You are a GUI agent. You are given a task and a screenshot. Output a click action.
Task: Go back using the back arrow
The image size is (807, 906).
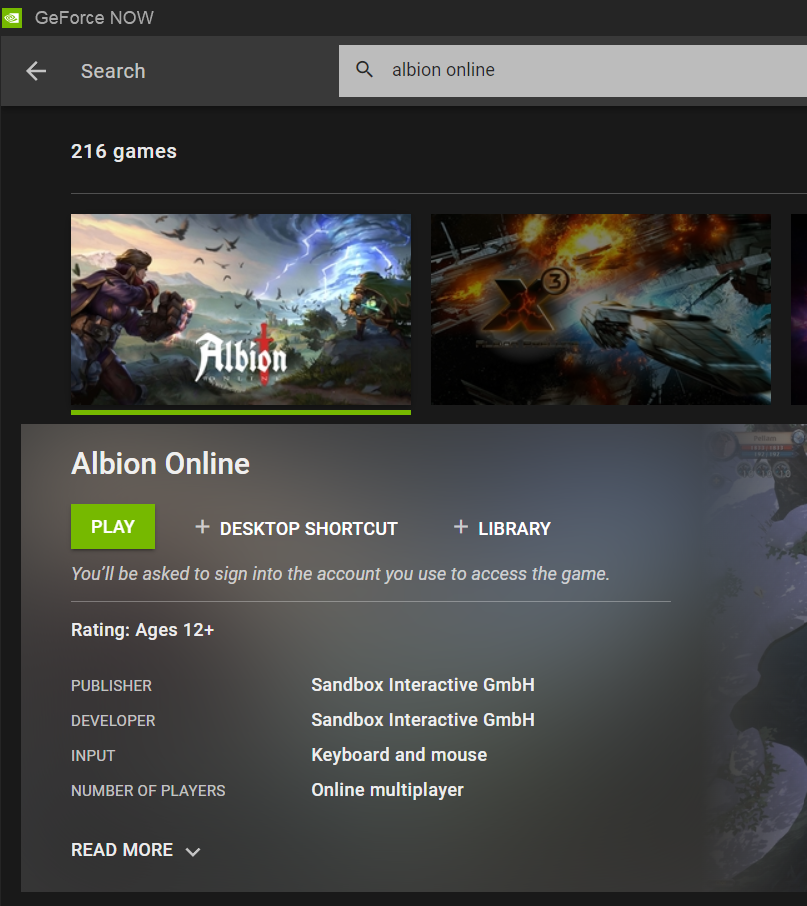[x=36, y=71]
